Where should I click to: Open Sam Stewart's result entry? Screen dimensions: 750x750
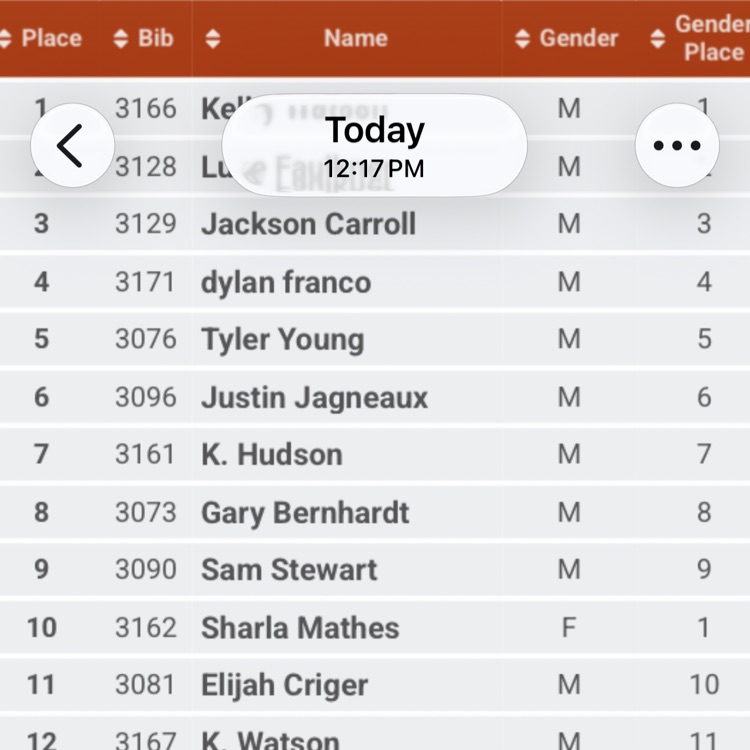[375, 570]
